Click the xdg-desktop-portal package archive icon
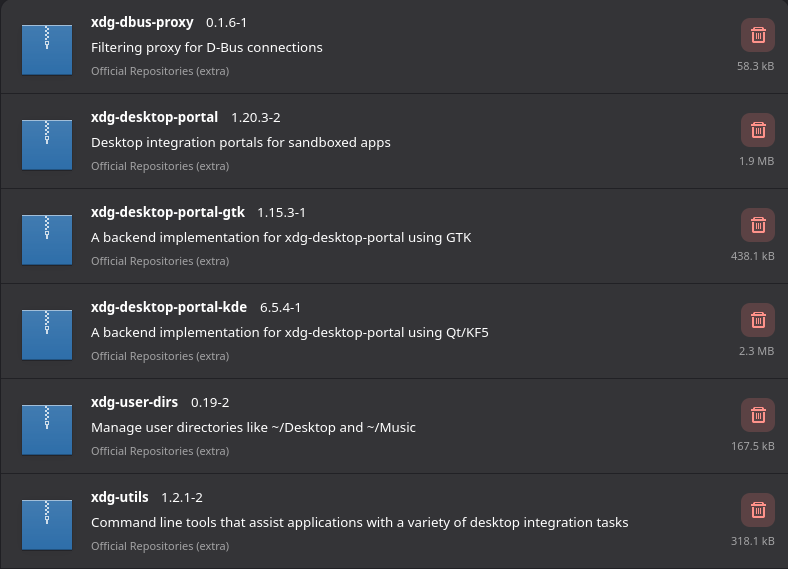 (x=47, y=143)
